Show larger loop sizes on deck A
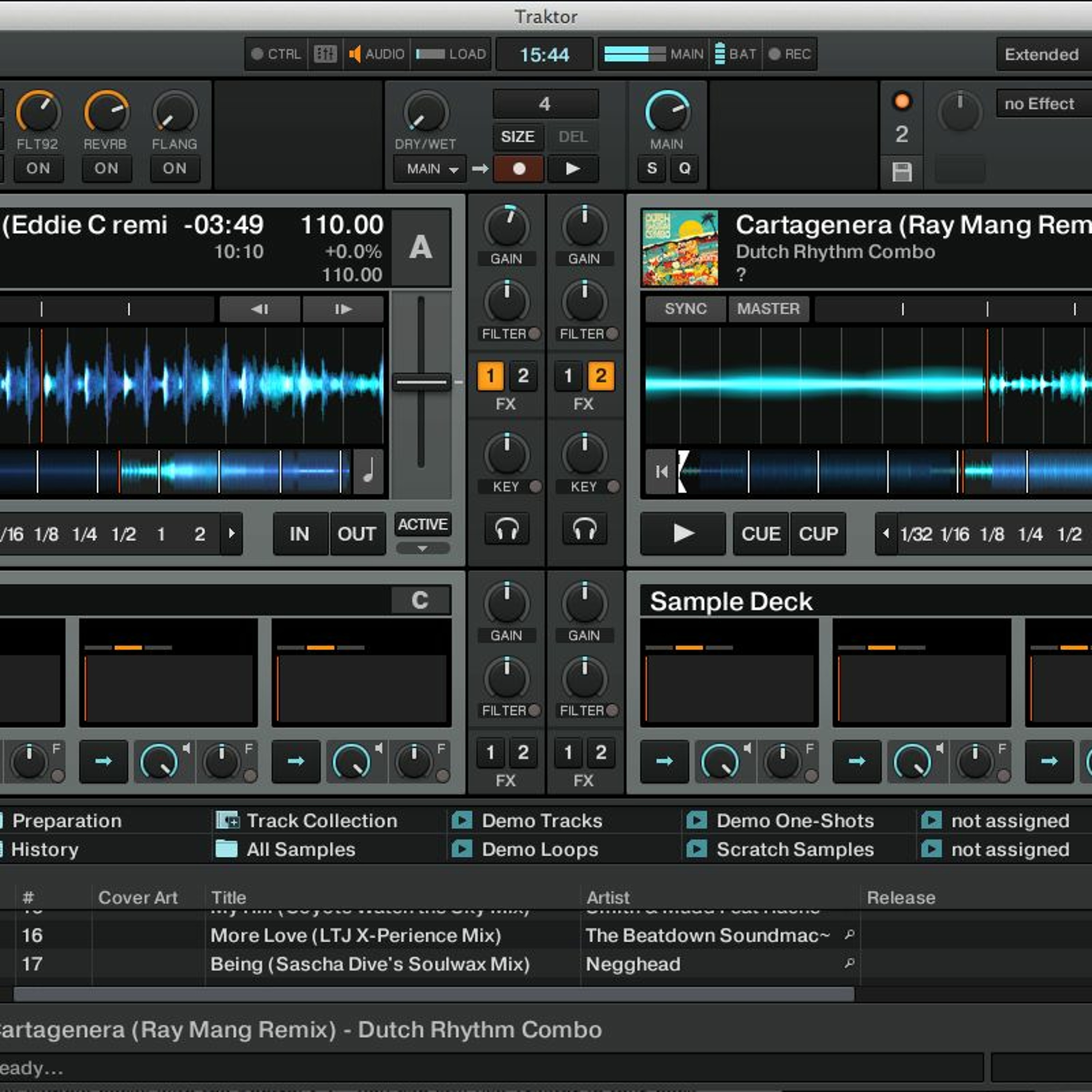 click(231, 534)
